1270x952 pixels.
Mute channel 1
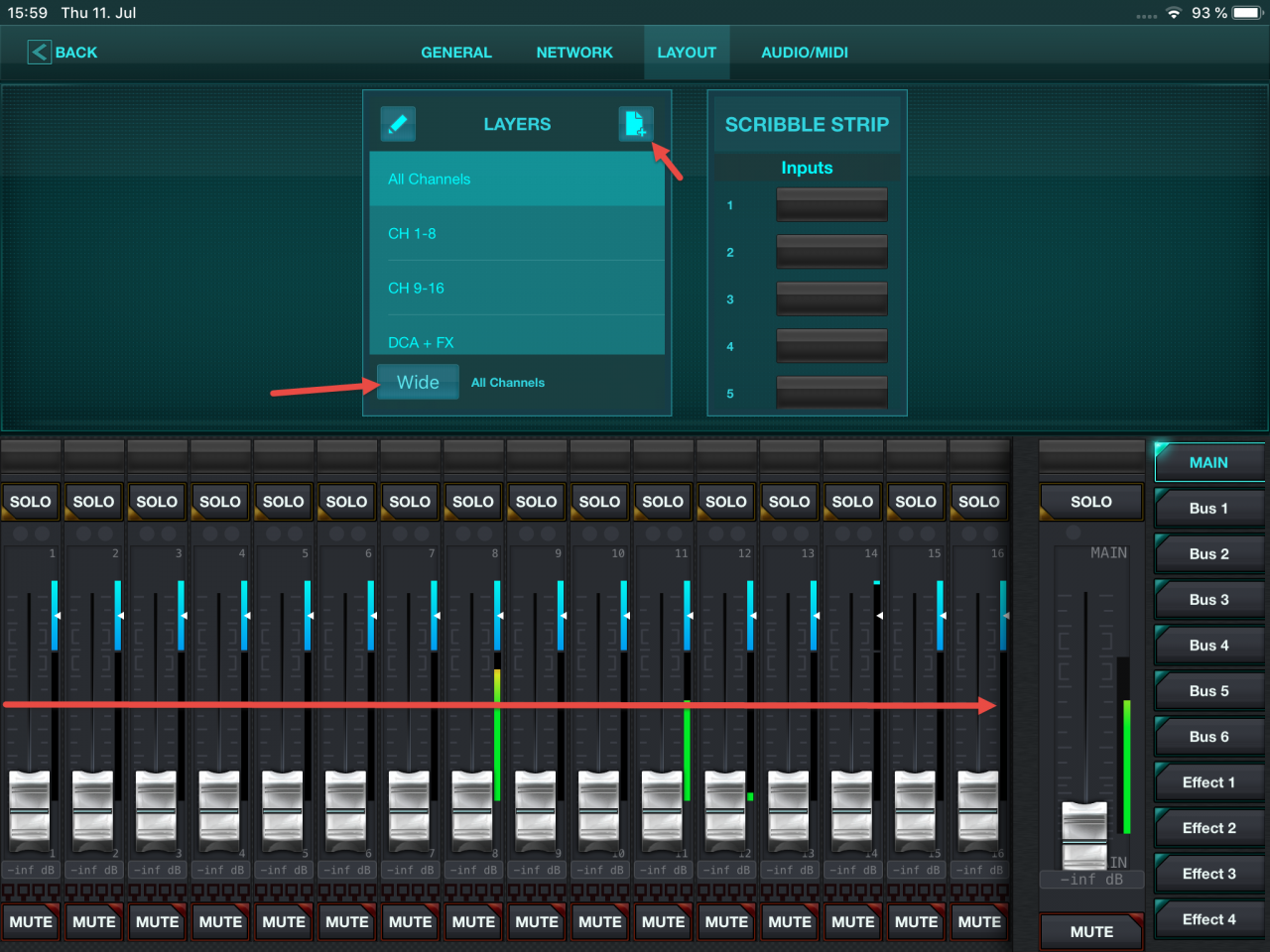tap(31, 921)
